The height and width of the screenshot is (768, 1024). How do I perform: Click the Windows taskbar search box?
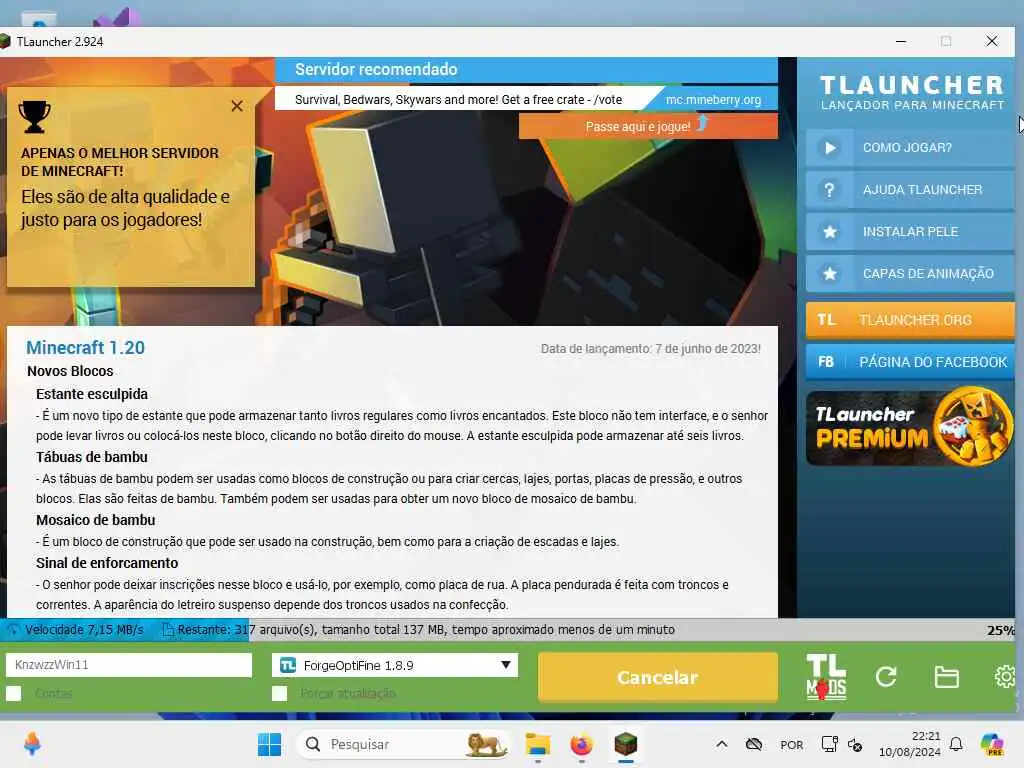pos(404,744)
